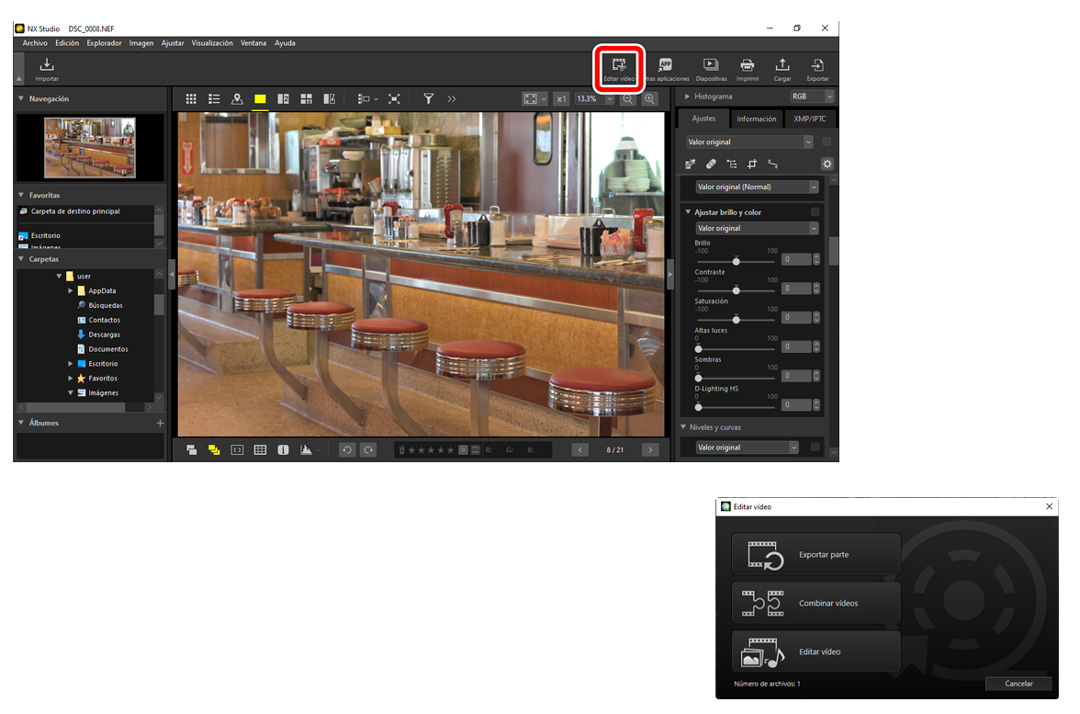Select the four-image compare view icon
This screenshot has height=714, width=1080.
tap(307, 99)
